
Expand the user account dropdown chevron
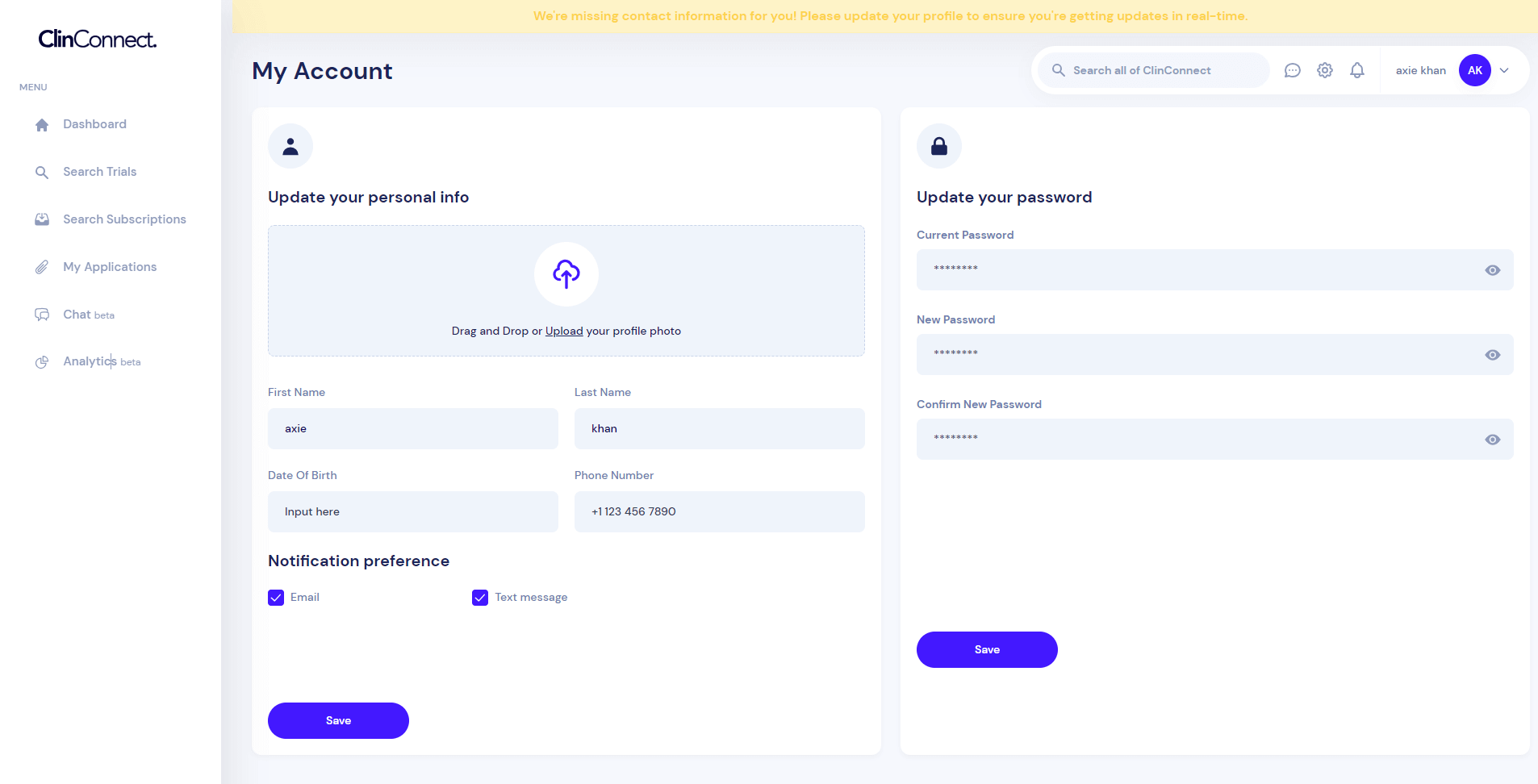point(1504,70)
